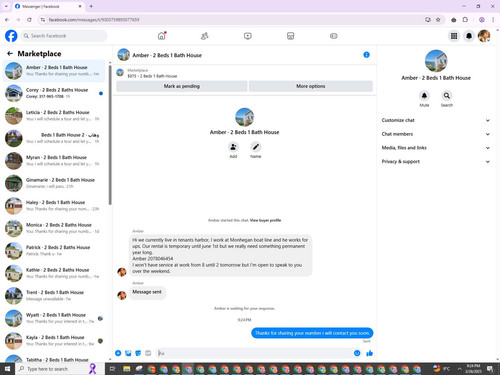Choose a GIF icon in composer
500x375 pixels.
148,353
